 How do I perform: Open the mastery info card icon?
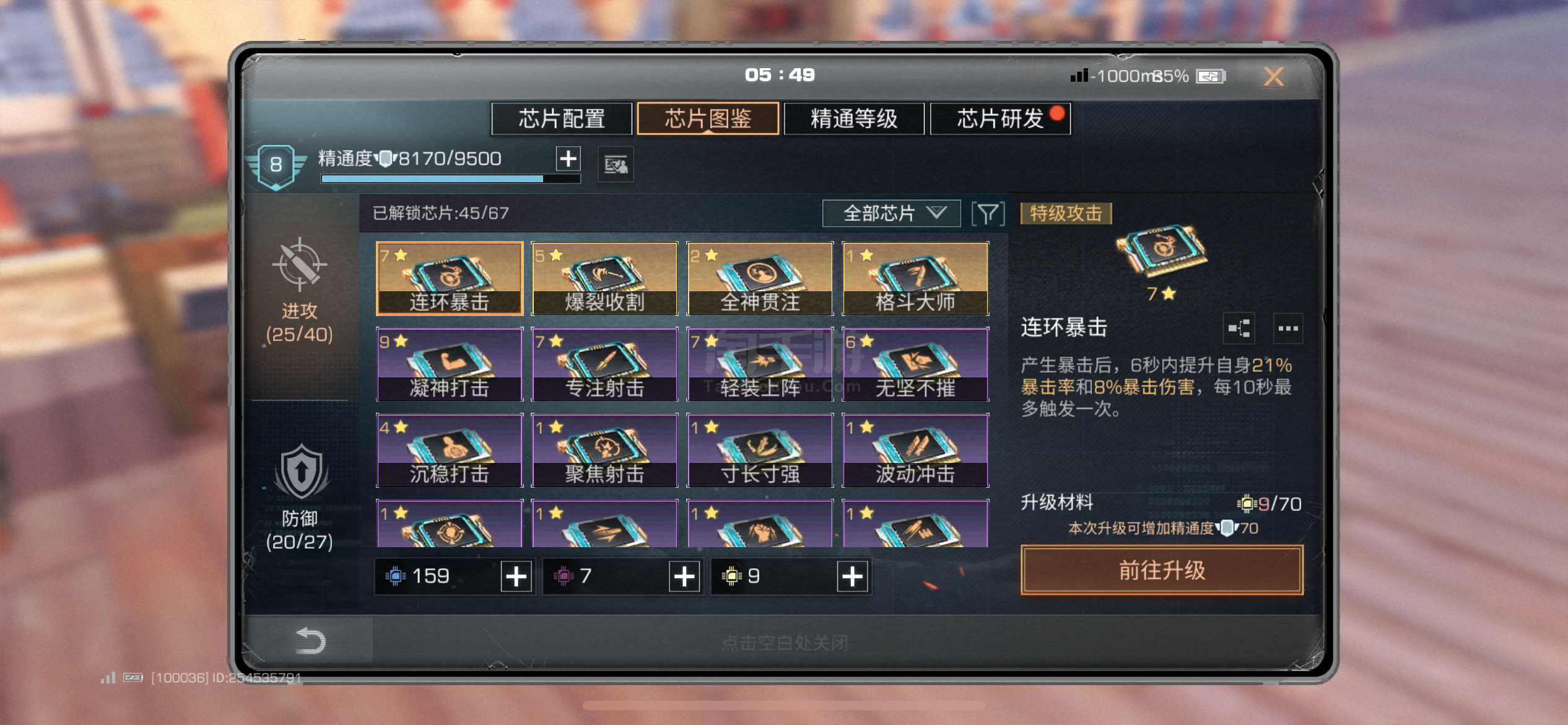click(616, 165)
